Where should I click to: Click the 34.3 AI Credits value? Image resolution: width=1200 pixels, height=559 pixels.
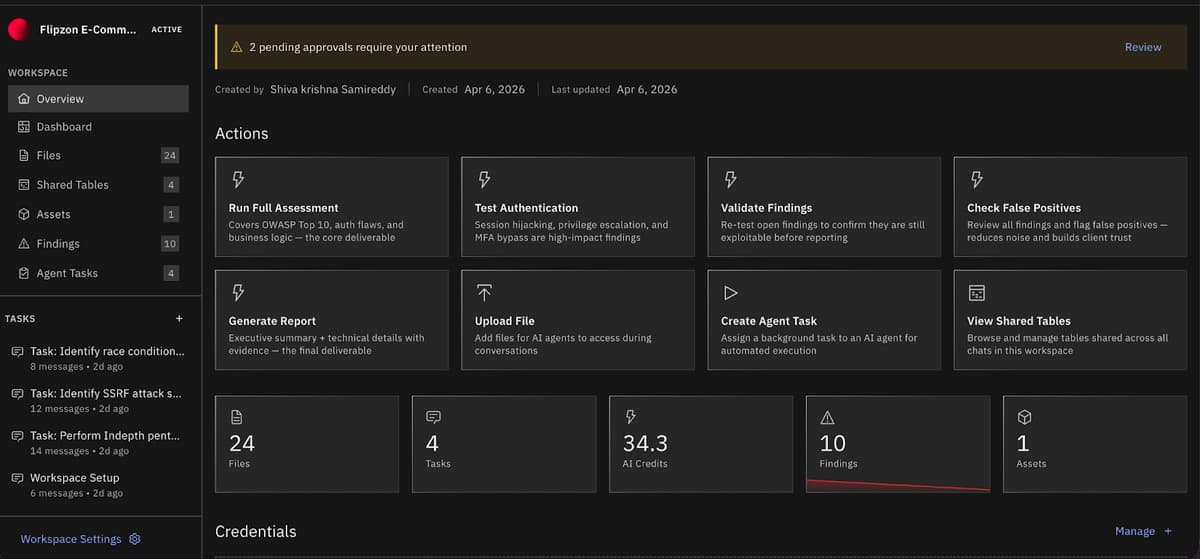645,443
